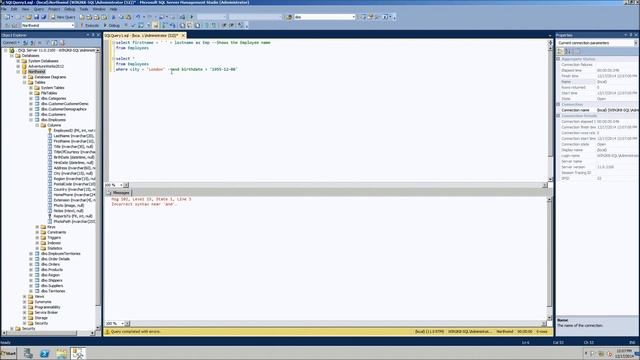Click the Filter icon in Object Explorer toolbar
Image resolution: width=640 pixels, height=360 pixels.
point(48,42)
